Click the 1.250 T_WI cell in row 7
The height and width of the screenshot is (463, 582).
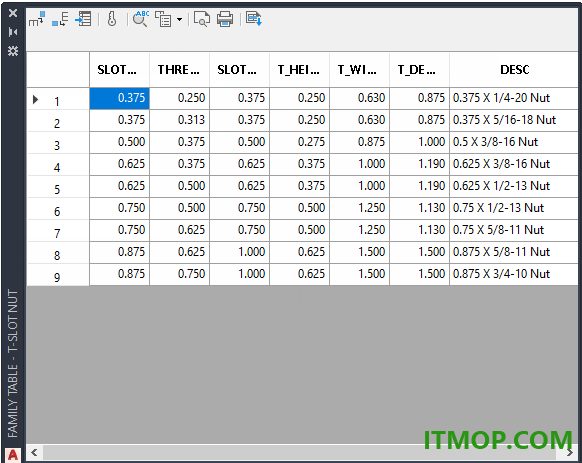(360, 230)
